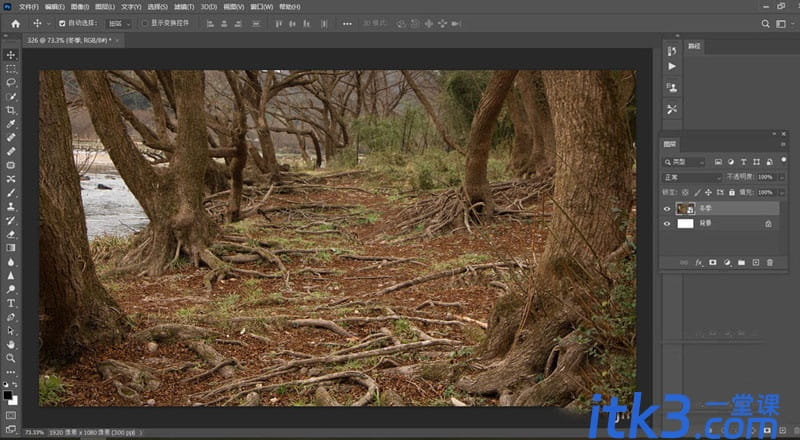
Task: Open the 类型 layer filter dropdown
Action: coord(684,162)
